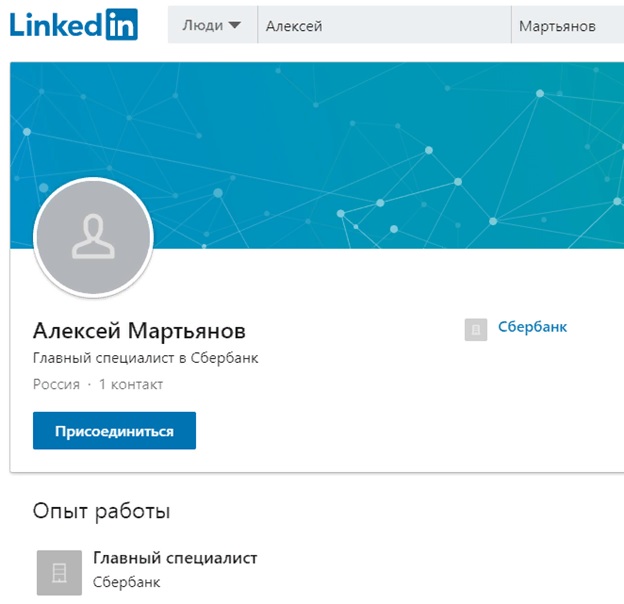The width and height of the screenshot is (624, 604).
Task: Click the Опыт работы section heading
Action: click(101, 511)
